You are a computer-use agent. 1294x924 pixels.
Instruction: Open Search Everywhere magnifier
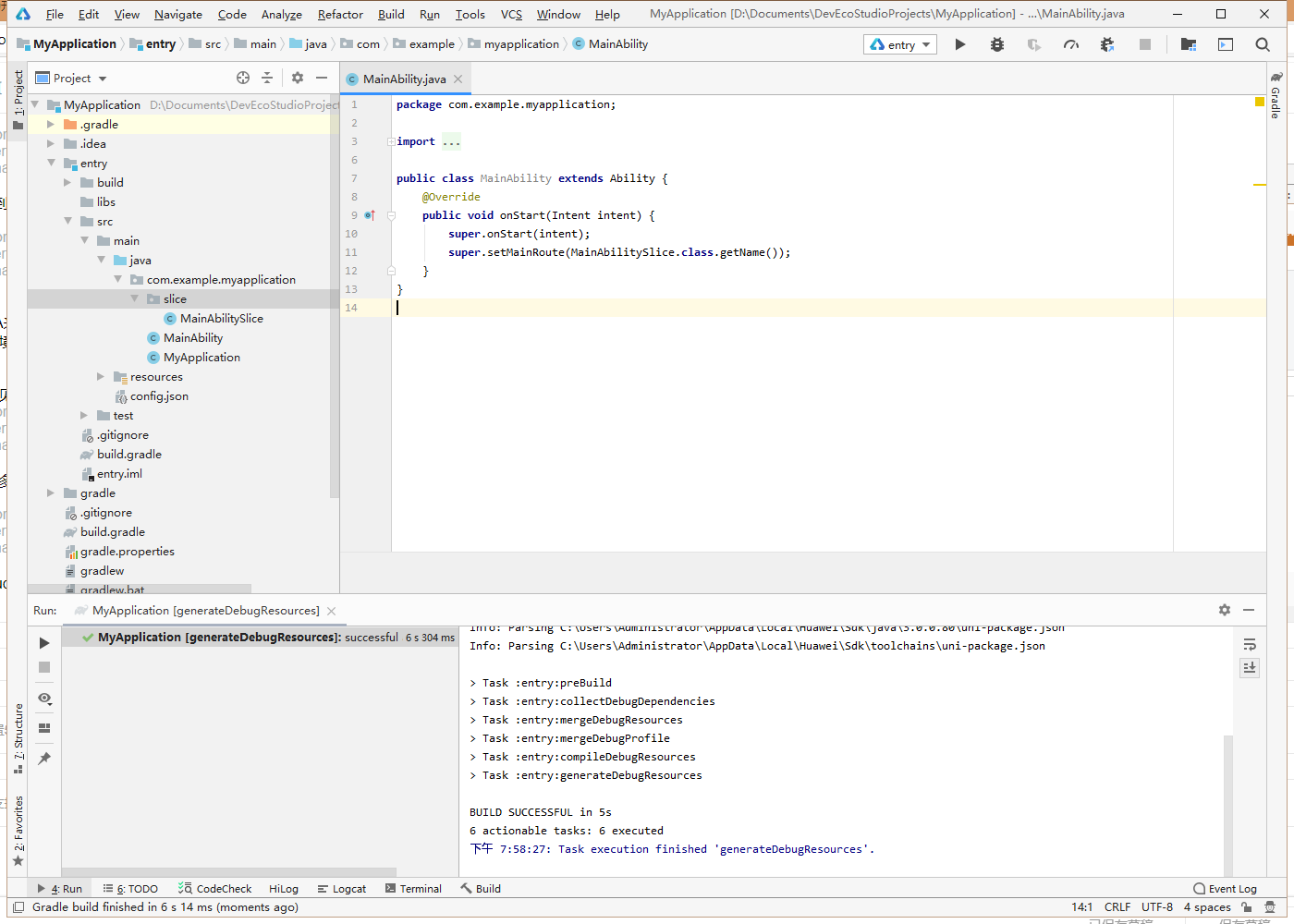(1263, 44)
